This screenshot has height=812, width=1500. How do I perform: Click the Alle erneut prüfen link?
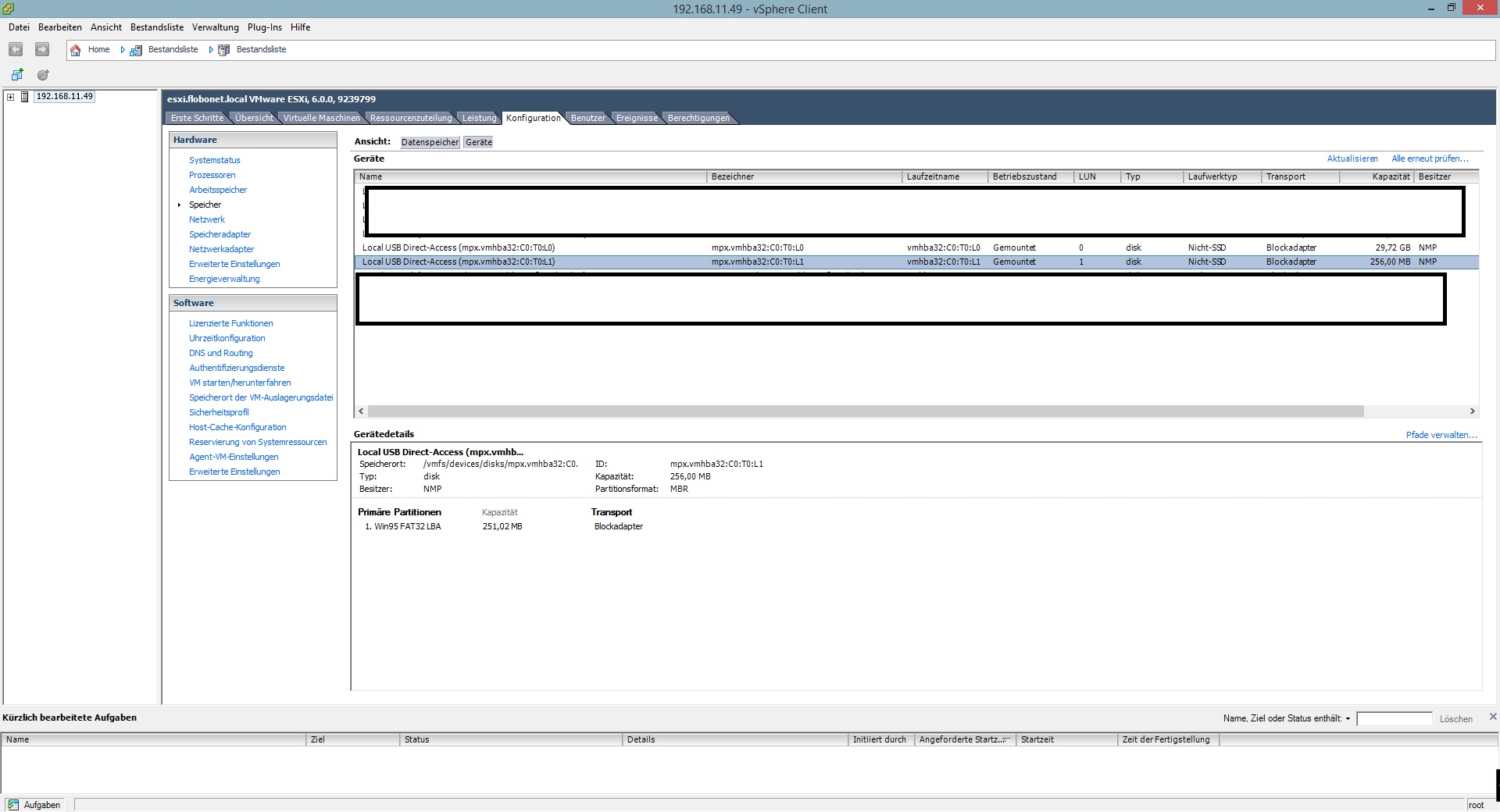(1430, 158)
